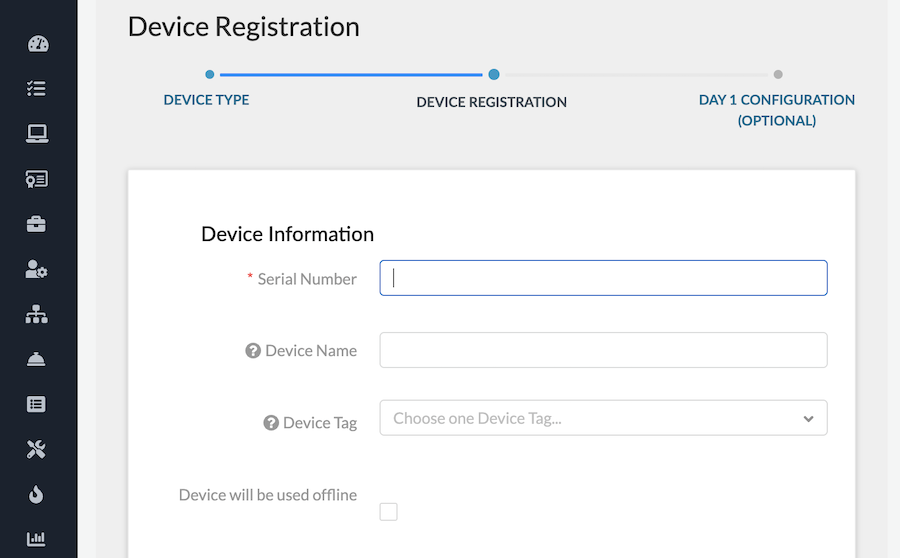900x558 pixels.
Task: Open the wrench and screwdriver tools icon
Action: click(x=36, y=450)
